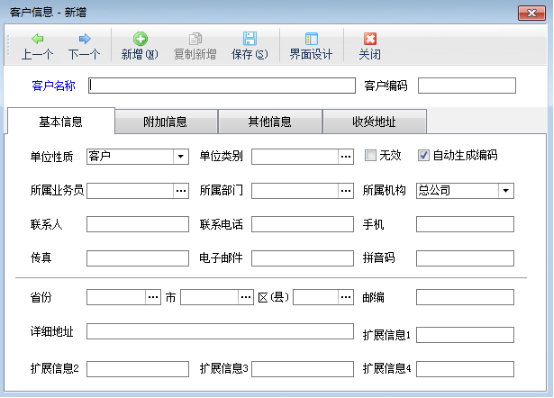Screen dimensions: 554x398
Task: Save with the 保存 floppy disk icon
Action: coord(250,39)
